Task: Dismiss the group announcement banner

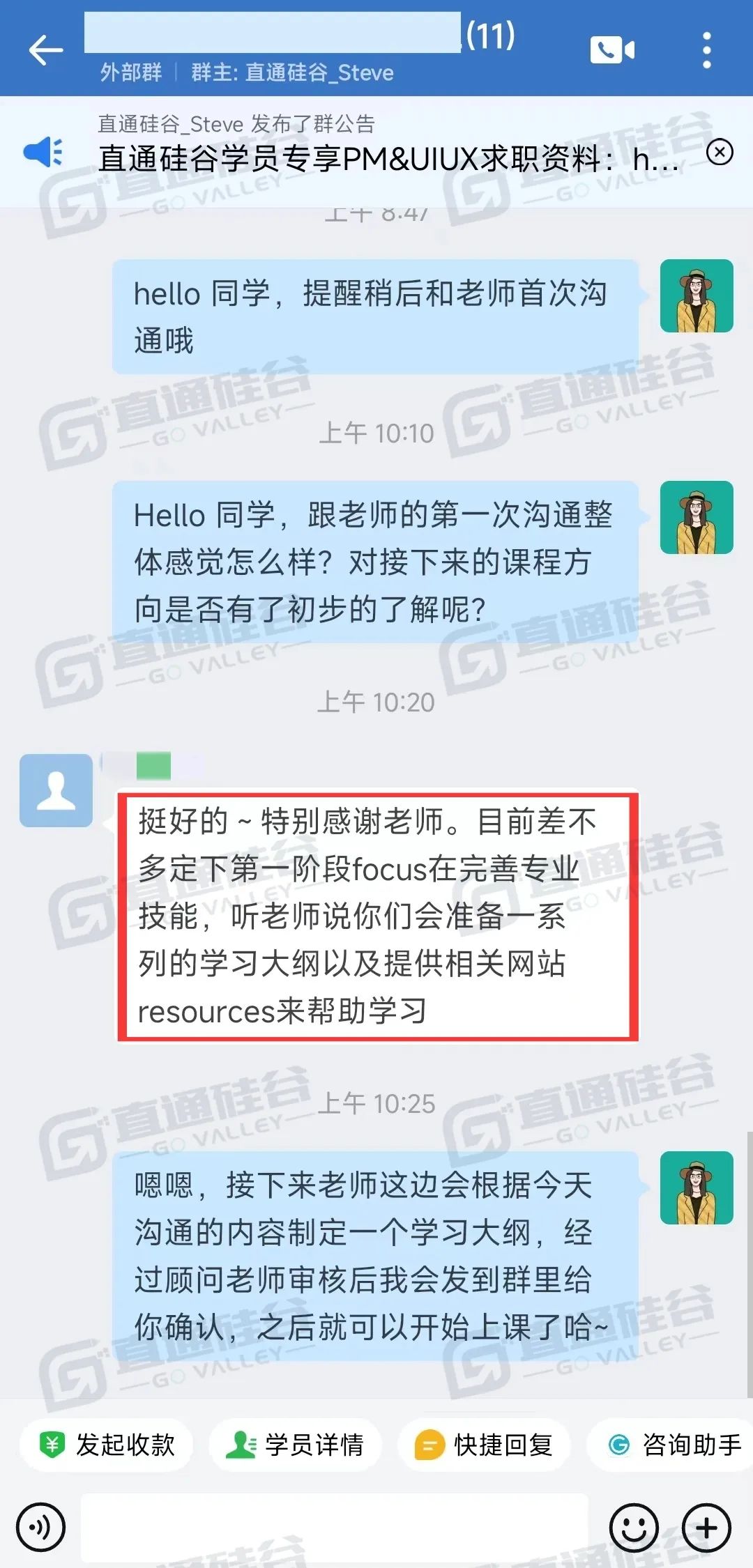Action: (x=720, y=151)
